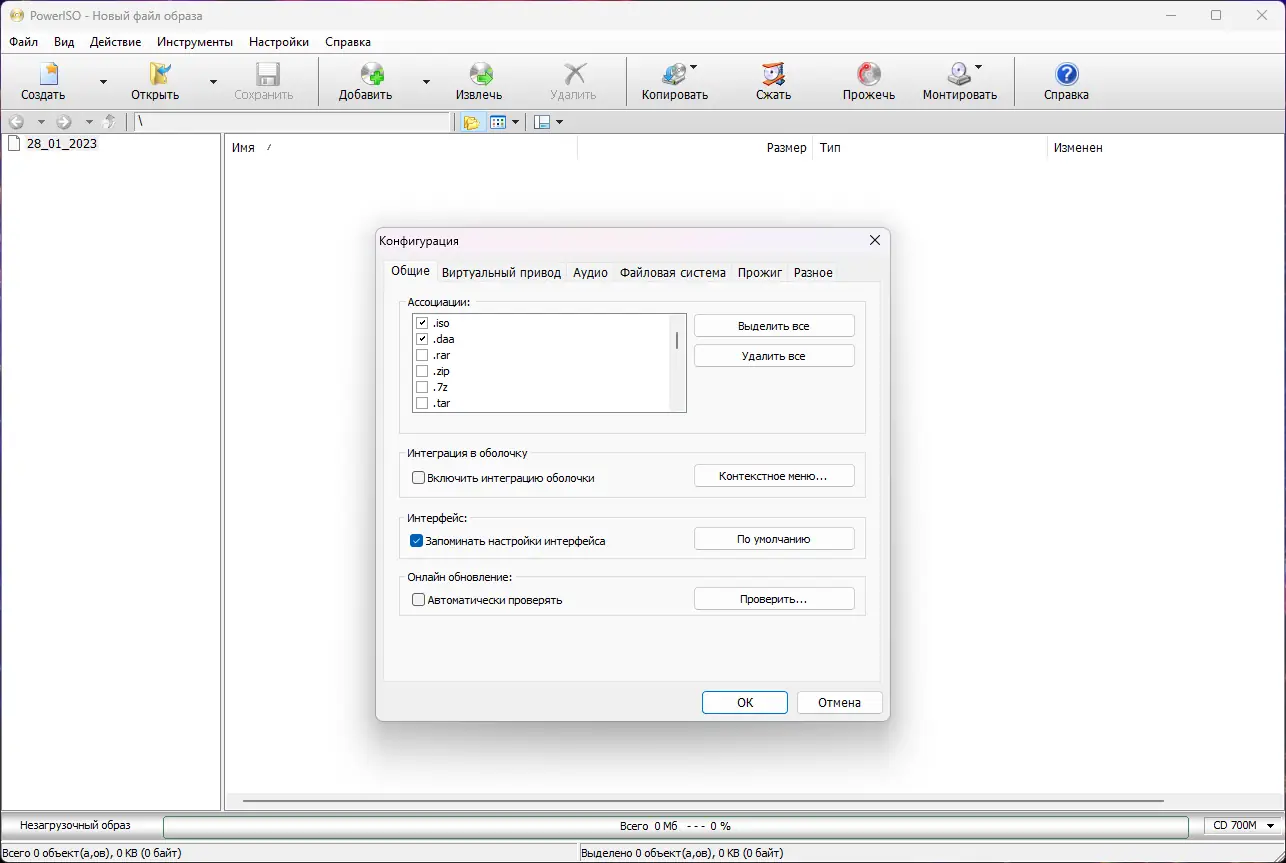Open Справка help via blue question icon
The height and width of the screenshot is (863, 1286).
pyautogui.click(x=1066, y=74)
